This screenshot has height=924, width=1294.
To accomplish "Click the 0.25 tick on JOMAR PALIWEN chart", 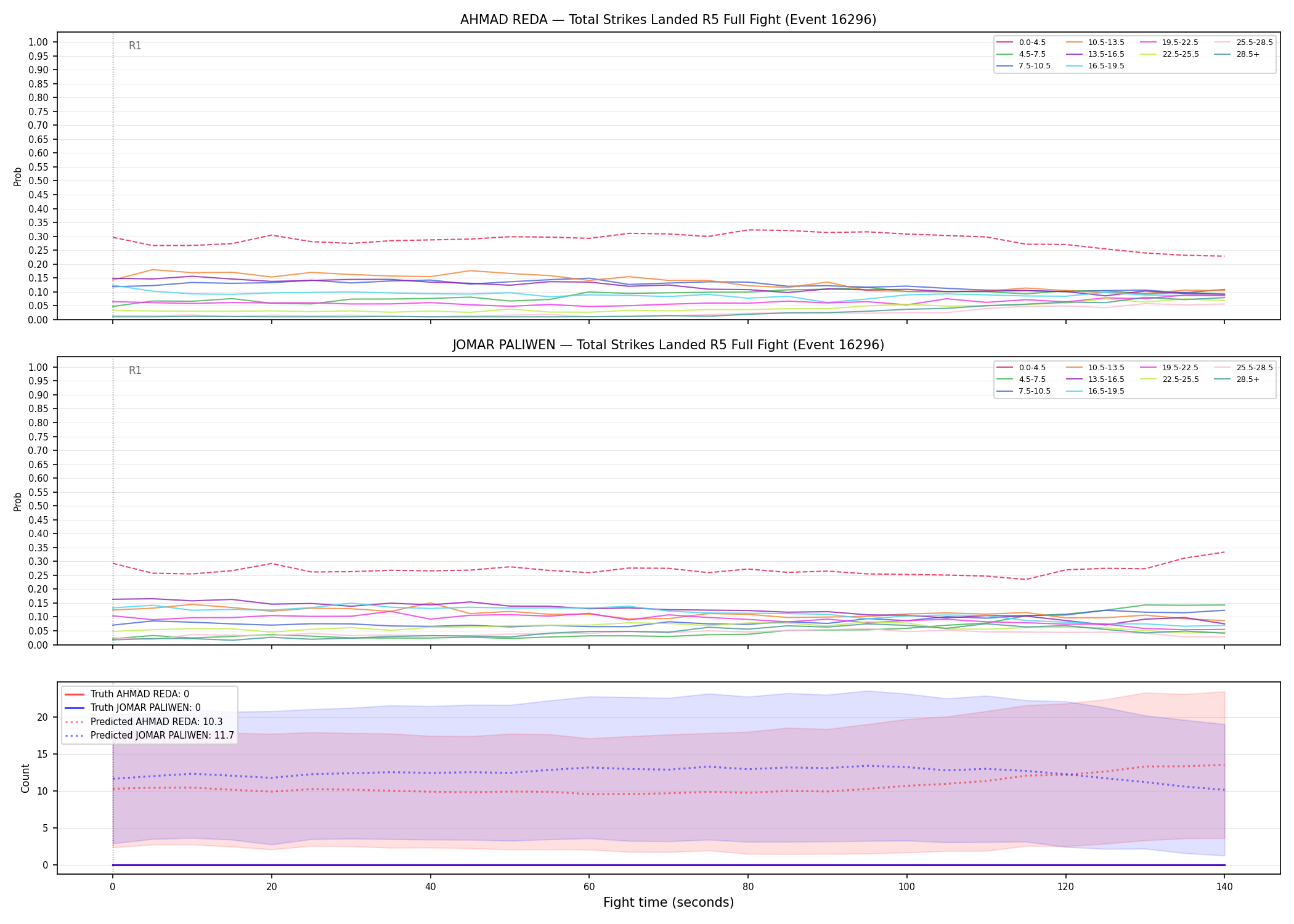I will coord(38,575).
